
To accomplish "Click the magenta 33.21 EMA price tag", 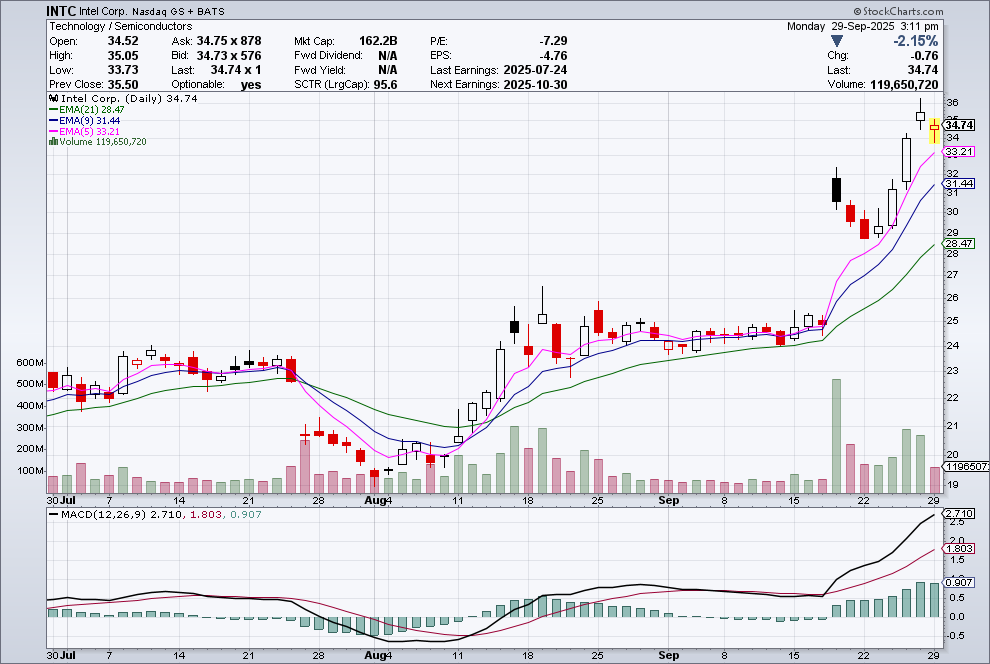I will pyautogui.click(x=960, y=151).
